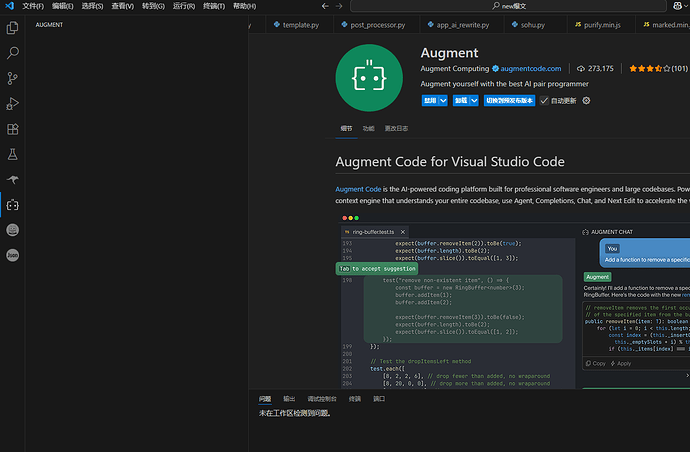Go forward with the right arrow
This screenshot has width=690, height=452.
339,6
